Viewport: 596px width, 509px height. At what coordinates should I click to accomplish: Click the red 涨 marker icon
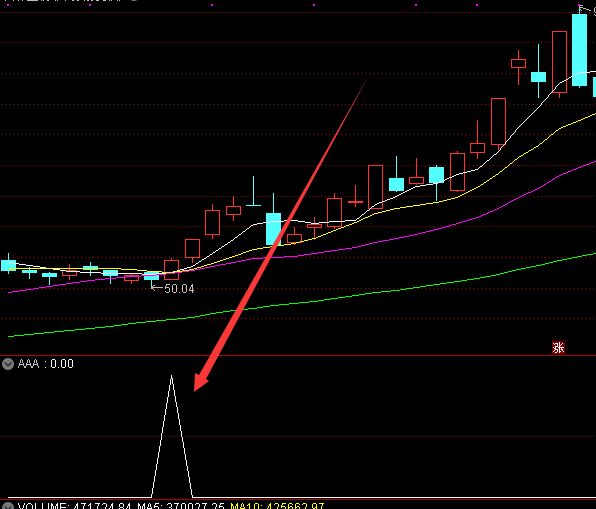[x=558, y=347]
